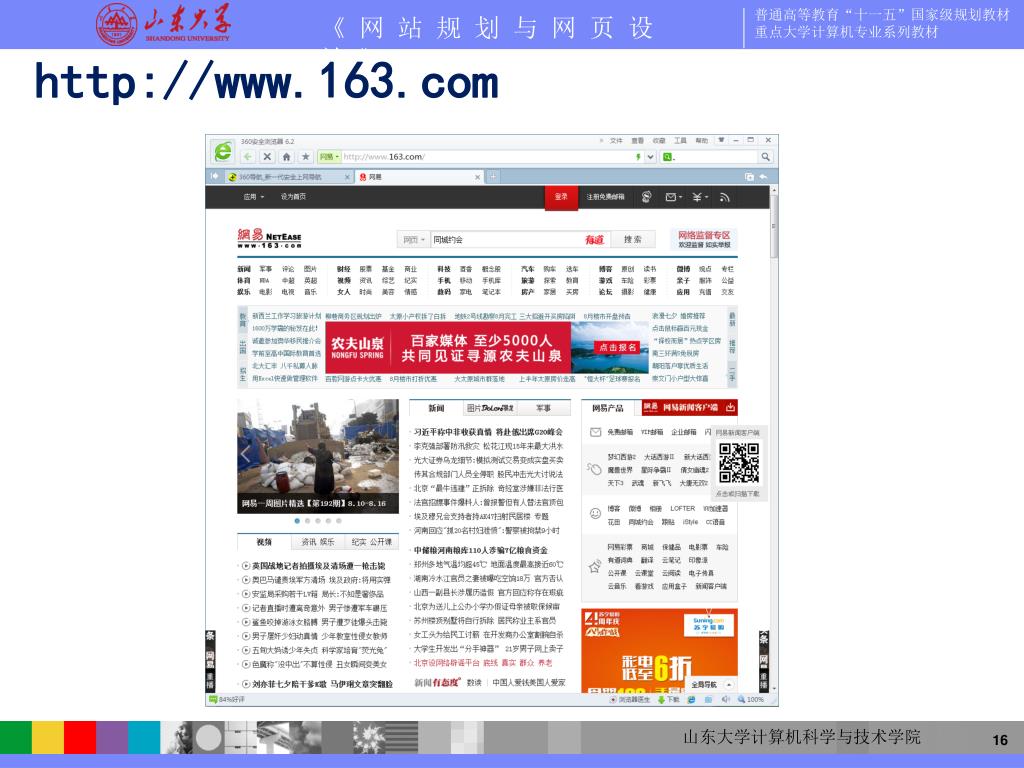The image size is (1024, 768).
Task: Click the envelope icon beside 免费邮箱 products row
Action: [x=595, y=432]
